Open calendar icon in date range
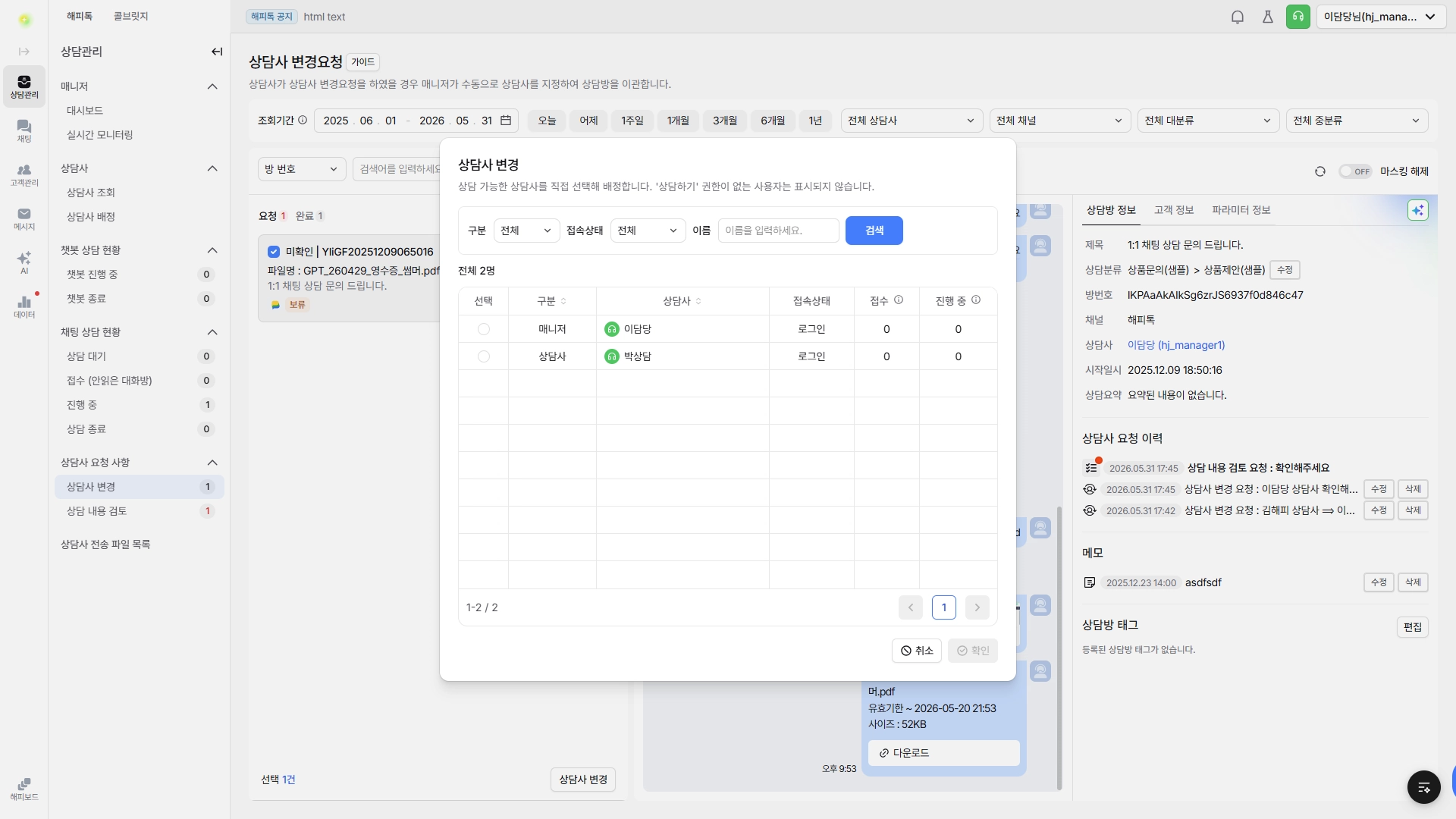The width and height of the screenshot is (1456, 819). click(506, 121)
